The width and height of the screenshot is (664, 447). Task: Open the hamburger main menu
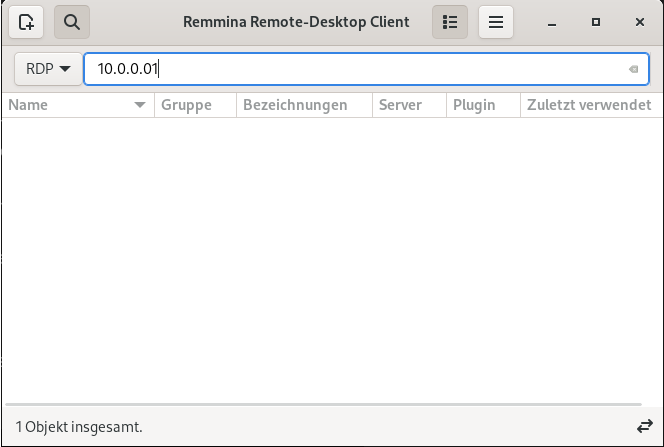[496, 22]
